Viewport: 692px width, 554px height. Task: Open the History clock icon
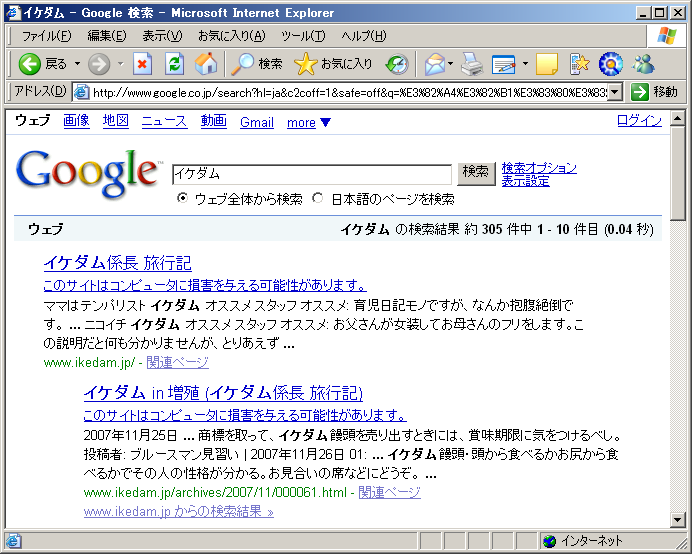(x=397, y=64)
